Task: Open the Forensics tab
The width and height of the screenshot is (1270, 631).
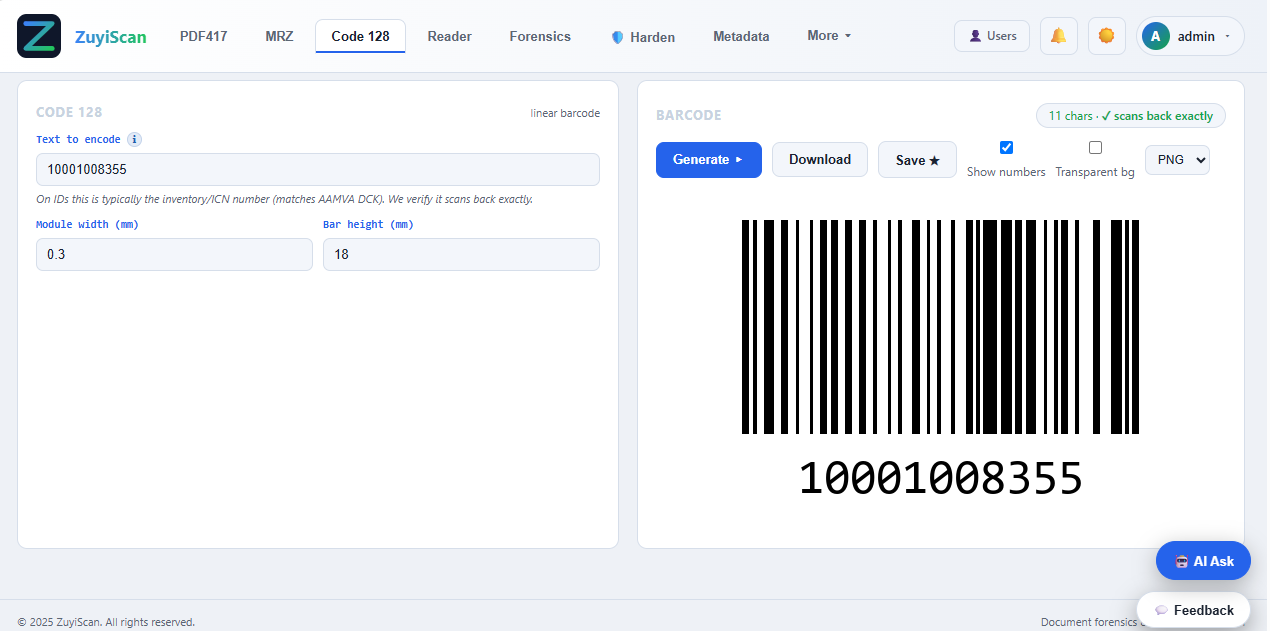Action: [x=540, y=36]
